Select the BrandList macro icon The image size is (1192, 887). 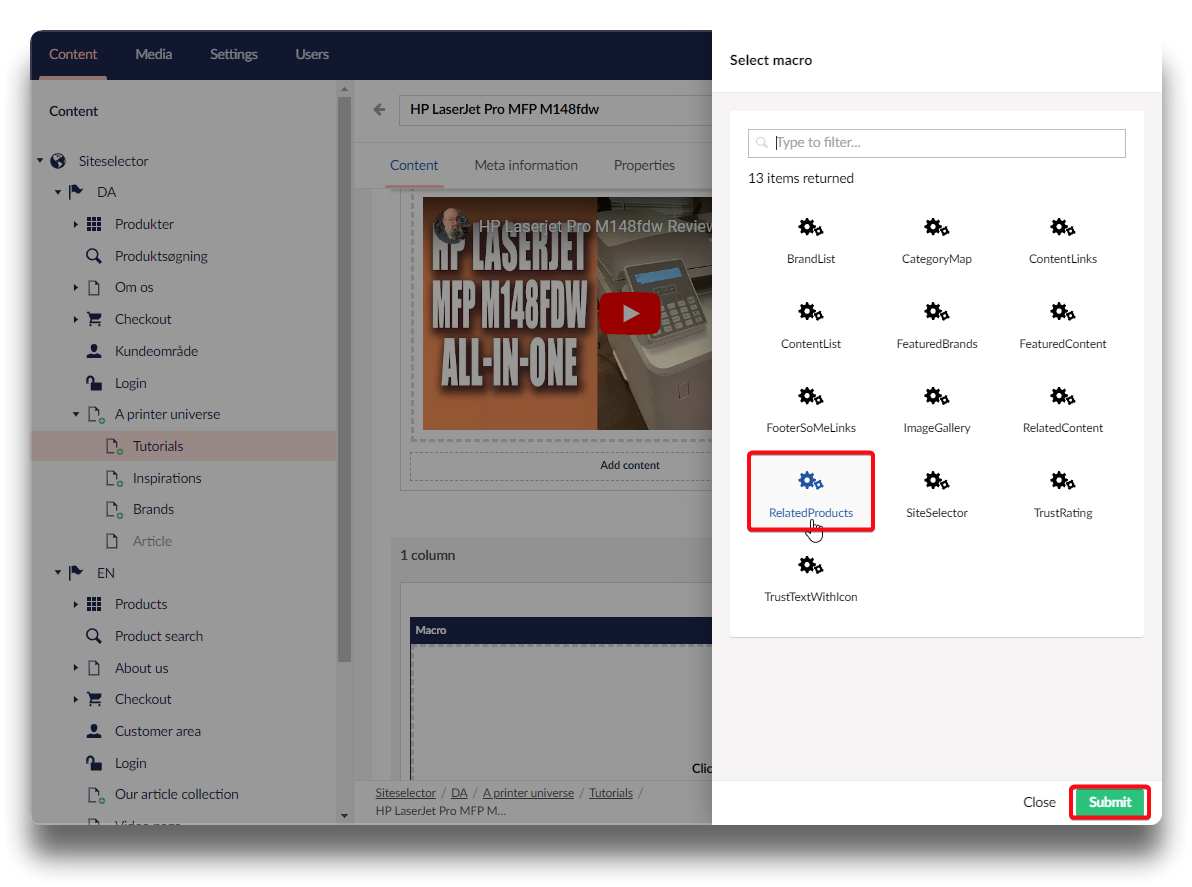(x=810, y=228)
